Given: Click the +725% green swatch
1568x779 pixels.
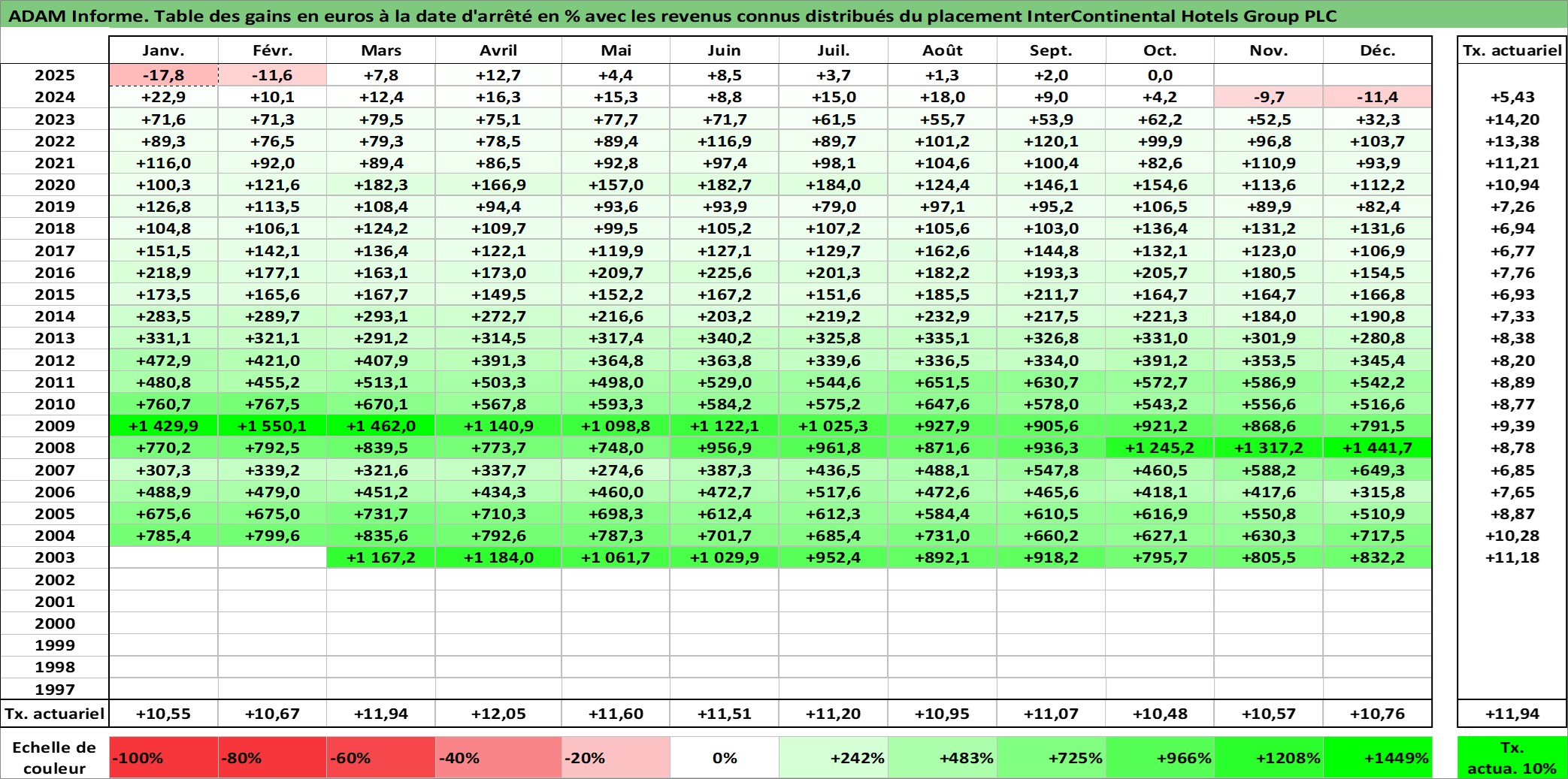Looking at the screenshot, I should [x=1052, y=757].
